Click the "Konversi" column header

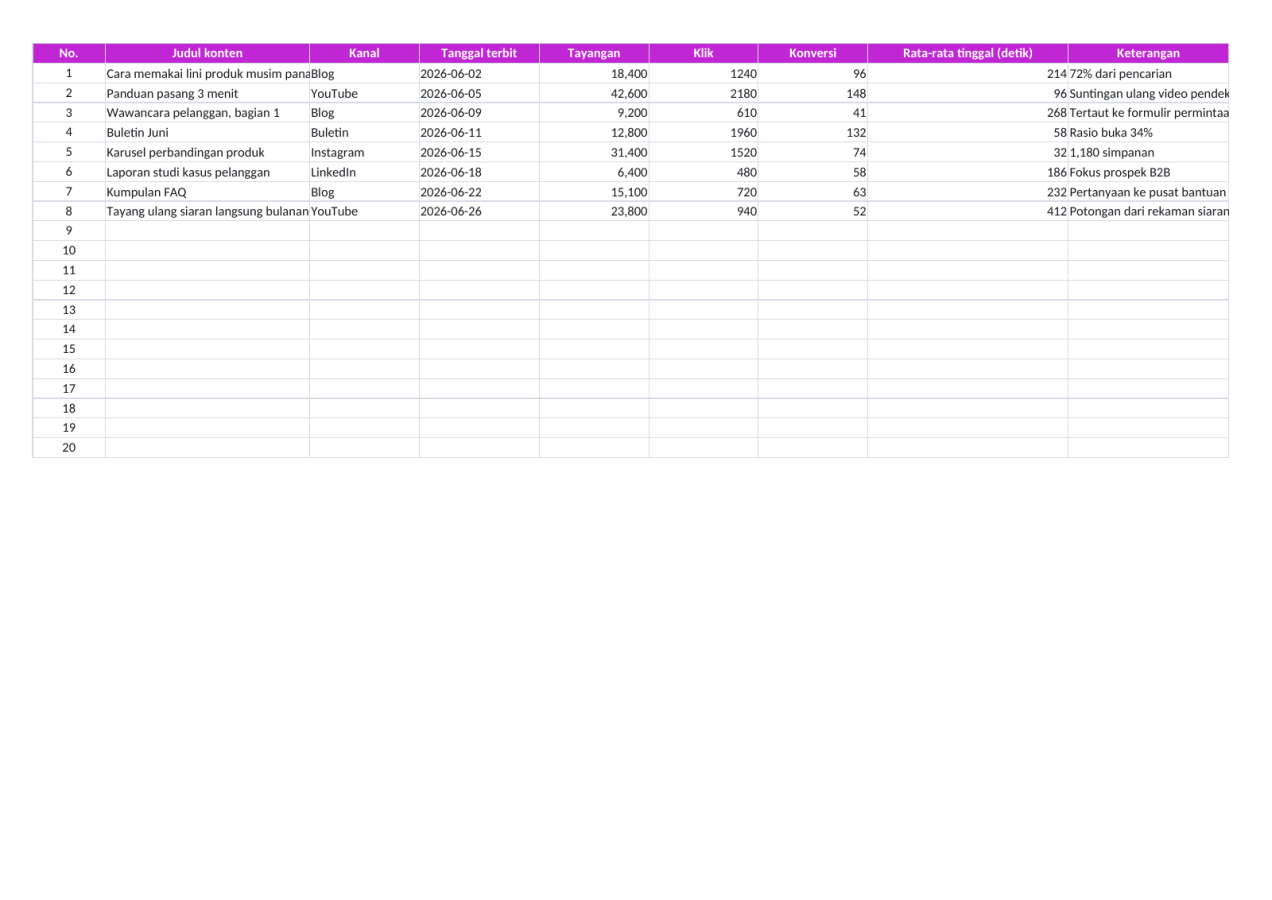click(x=812, y=53)
